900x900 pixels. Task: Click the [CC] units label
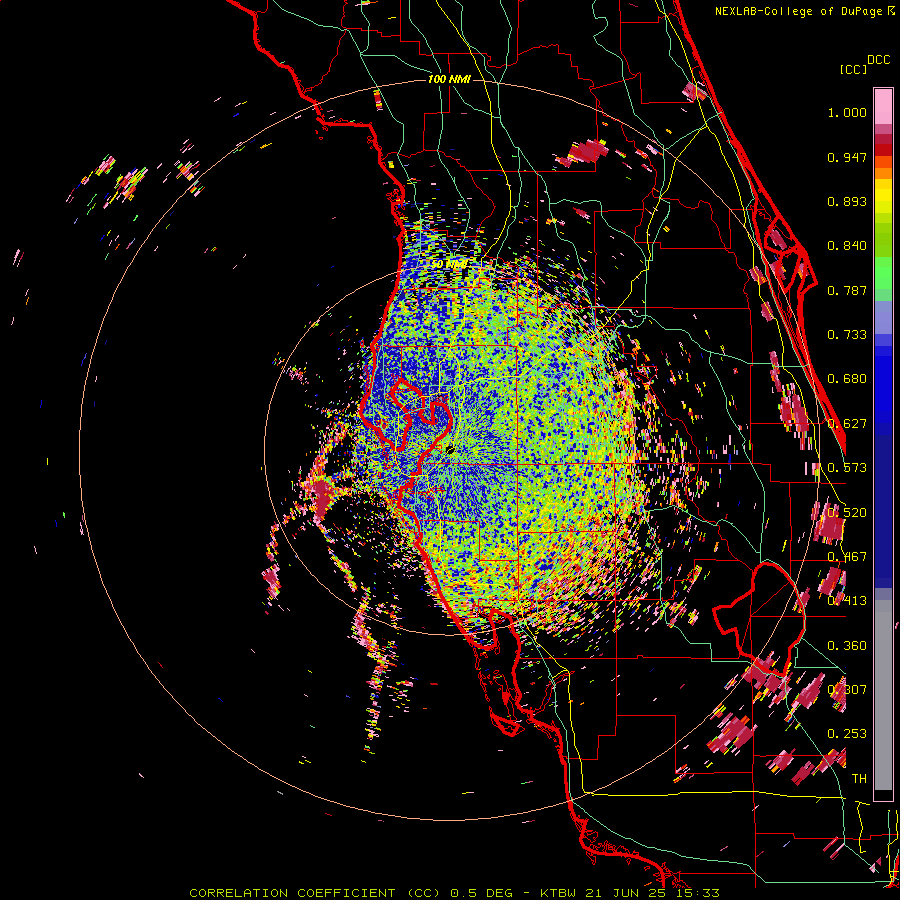click(x=853, y=69)
